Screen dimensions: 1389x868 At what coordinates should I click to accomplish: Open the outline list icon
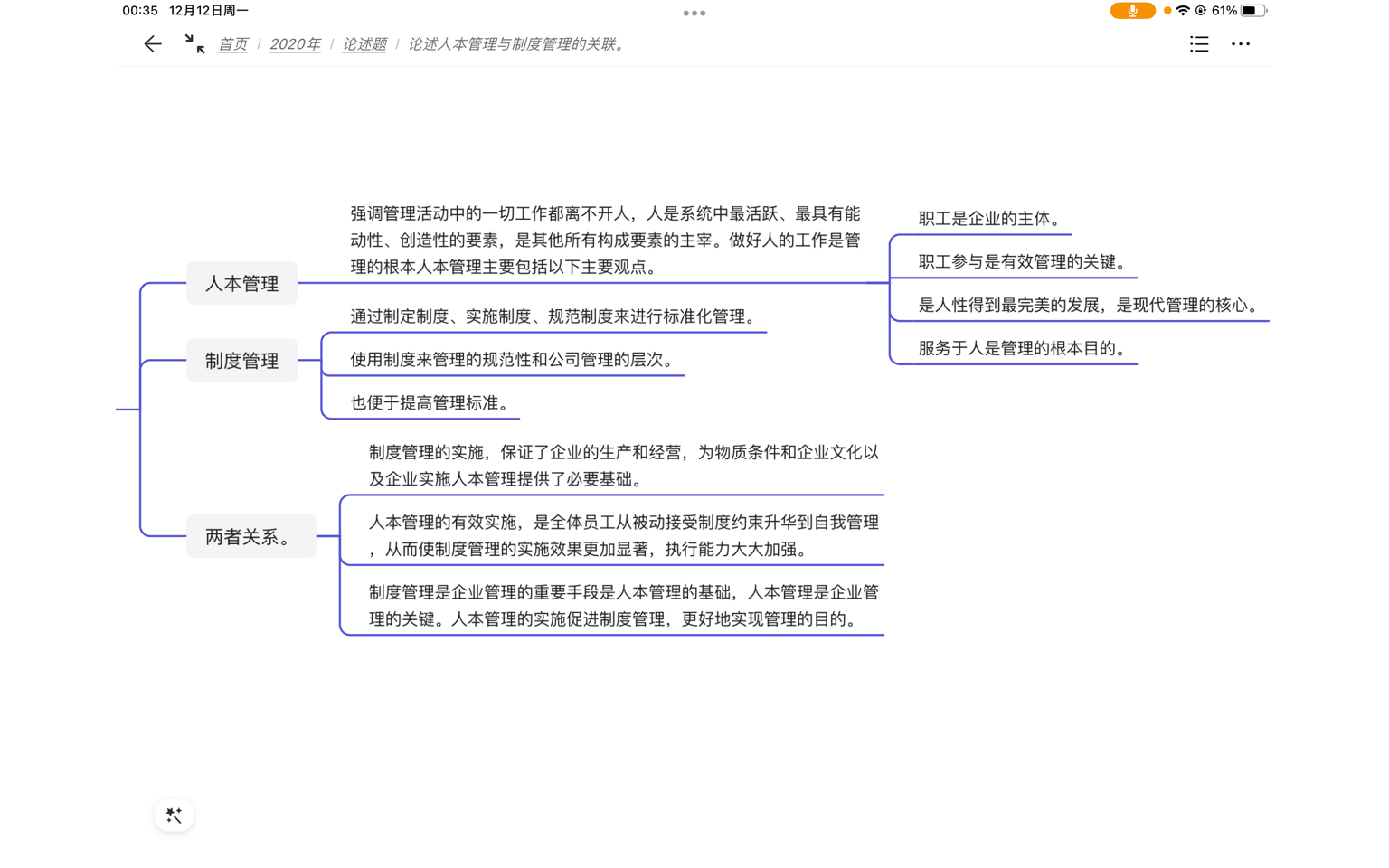coord(1199,43)
